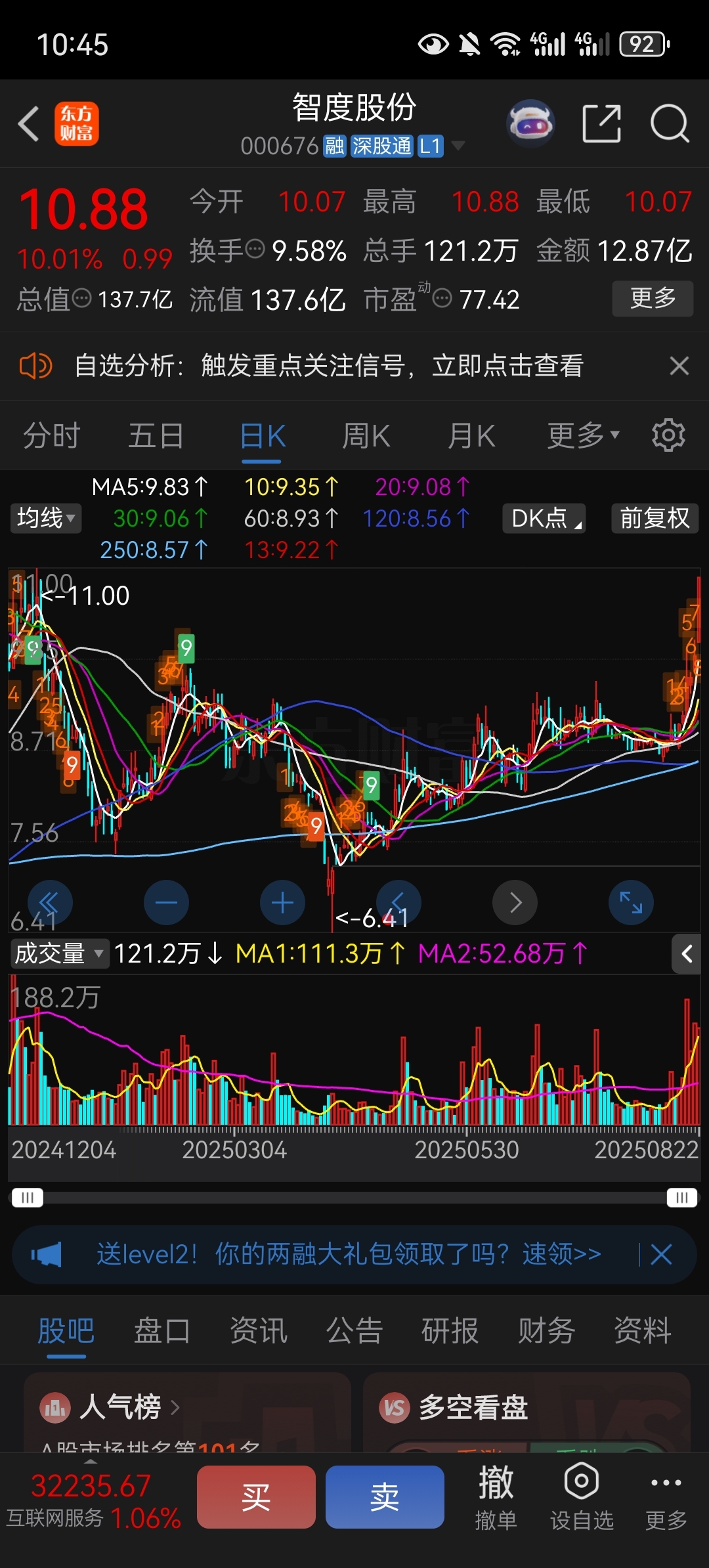Tap the 市盈 info icon
The height and width of the screenshot is (1568, 709).
pos(442,299)
